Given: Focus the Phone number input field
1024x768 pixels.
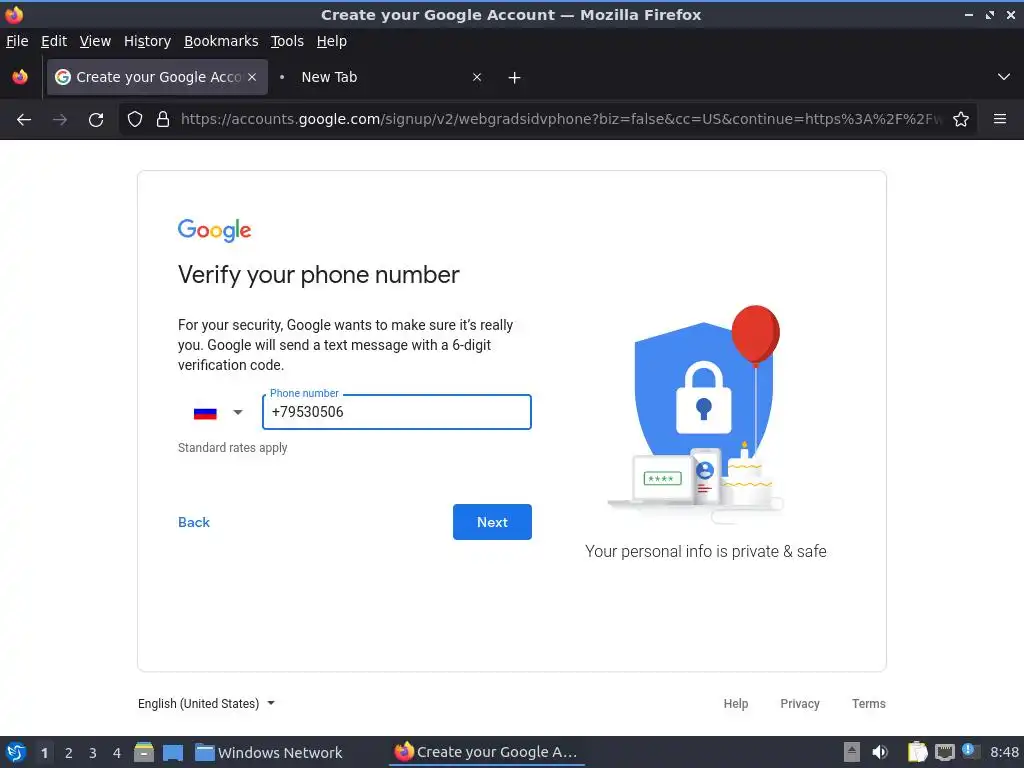Looking at the screenshot, I should (396, 412).
